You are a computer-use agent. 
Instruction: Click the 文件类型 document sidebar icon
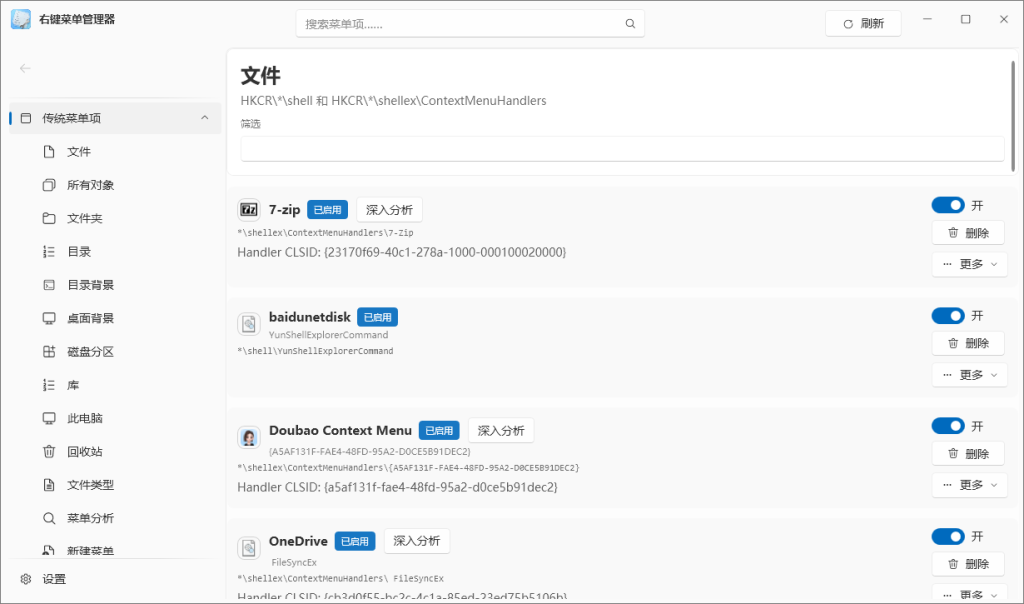click(49, 485)
